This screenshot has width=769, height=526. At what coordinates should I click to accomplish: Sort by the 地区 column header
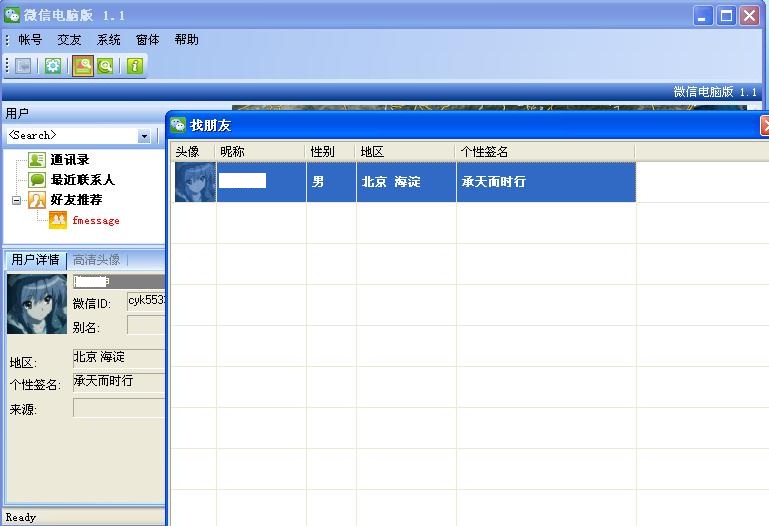(x=405, y=151)
